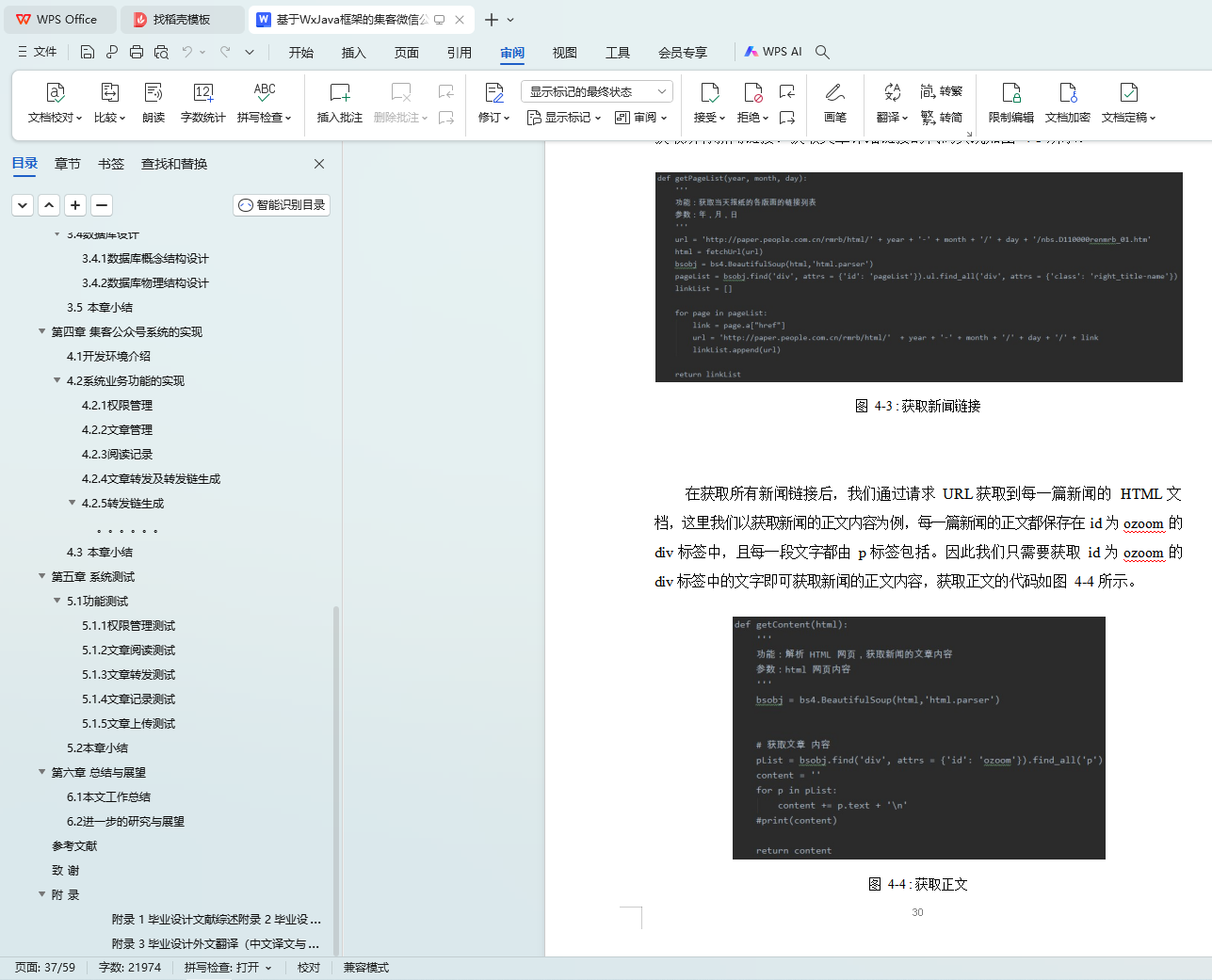This screenshot has height=980, width=1212.
Task: Open the 文件 menu
Action: pos(37,52)
